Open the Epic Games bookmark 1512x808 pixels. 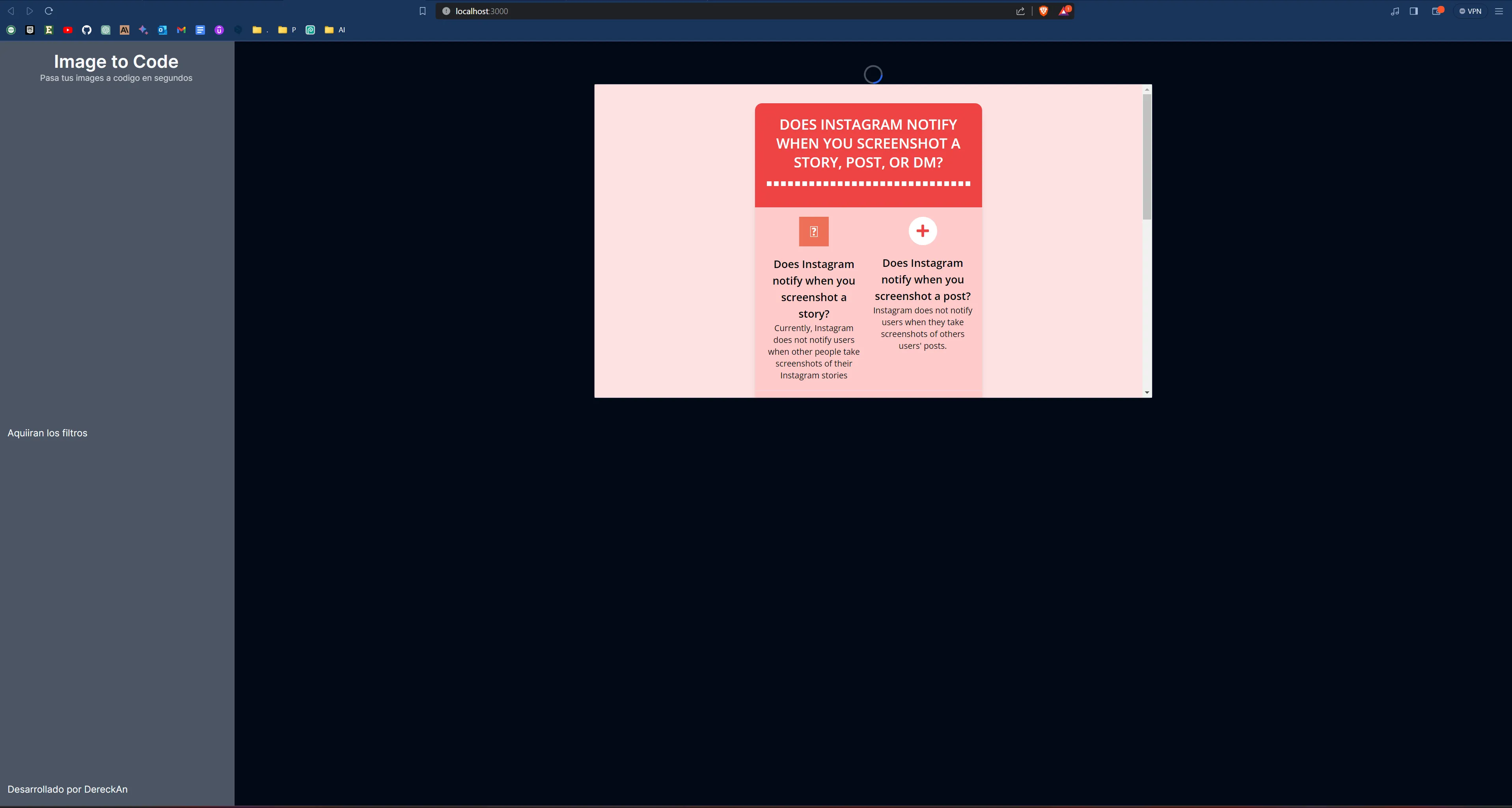tap(30, 30)
